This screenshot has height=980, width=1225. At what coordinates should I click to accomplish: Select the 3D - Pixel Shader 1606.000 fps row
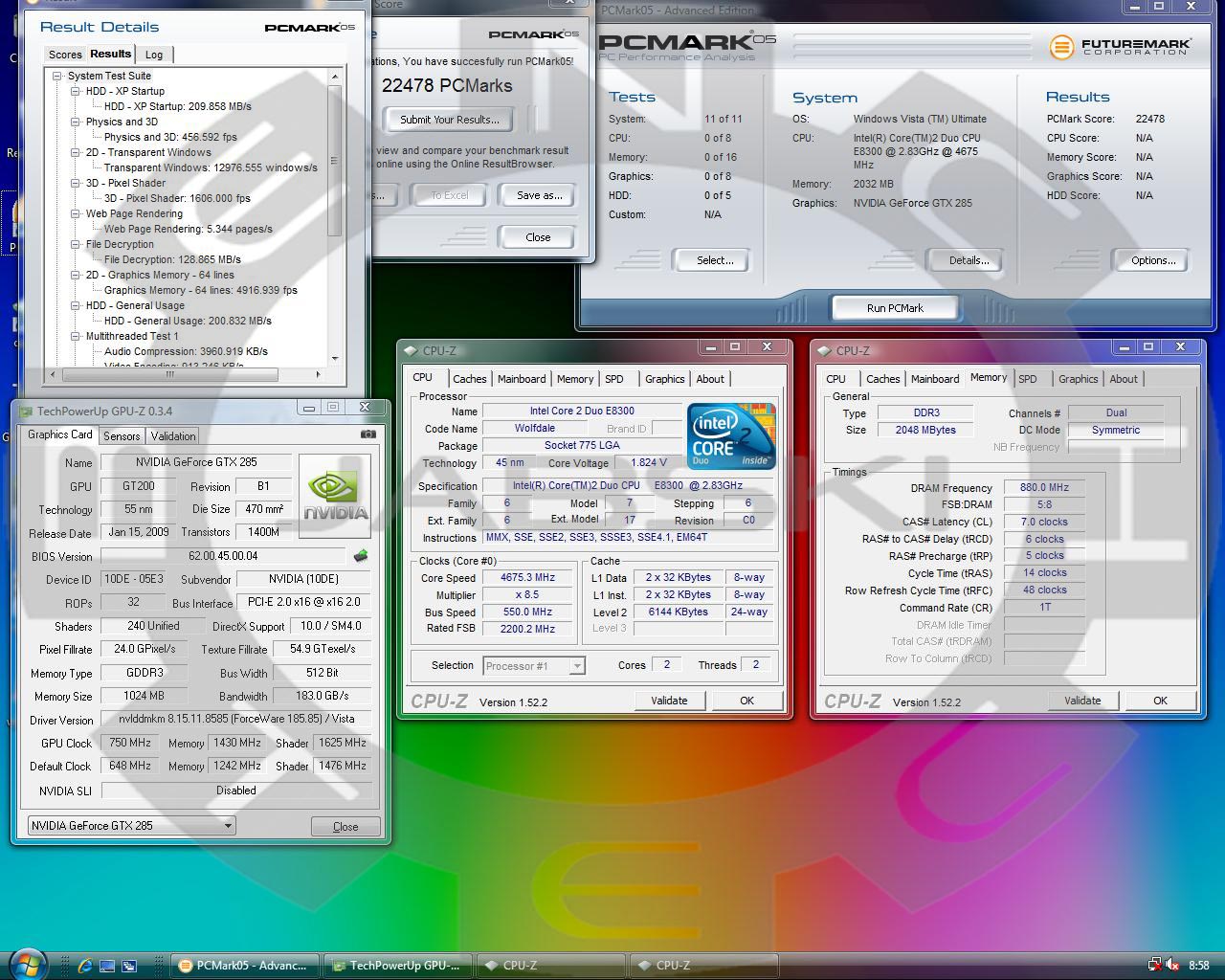pyautogui.click(x=177, y=198)
